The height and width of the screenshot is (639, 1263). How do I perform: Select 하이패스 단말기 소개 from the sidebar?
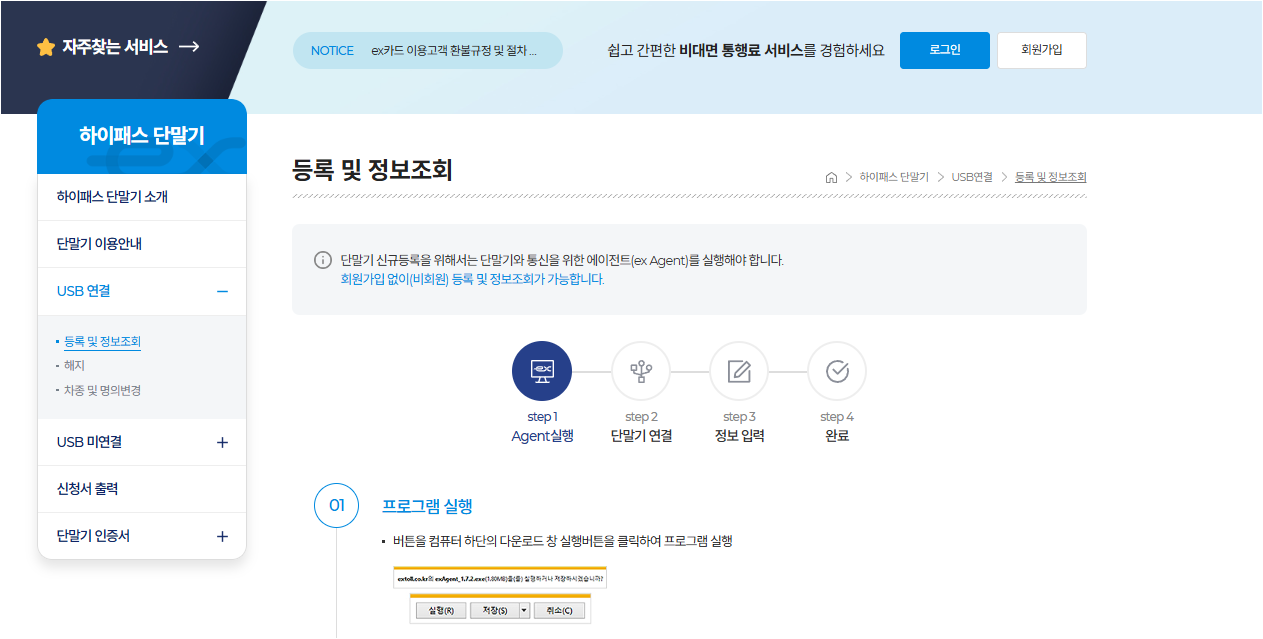112,196
